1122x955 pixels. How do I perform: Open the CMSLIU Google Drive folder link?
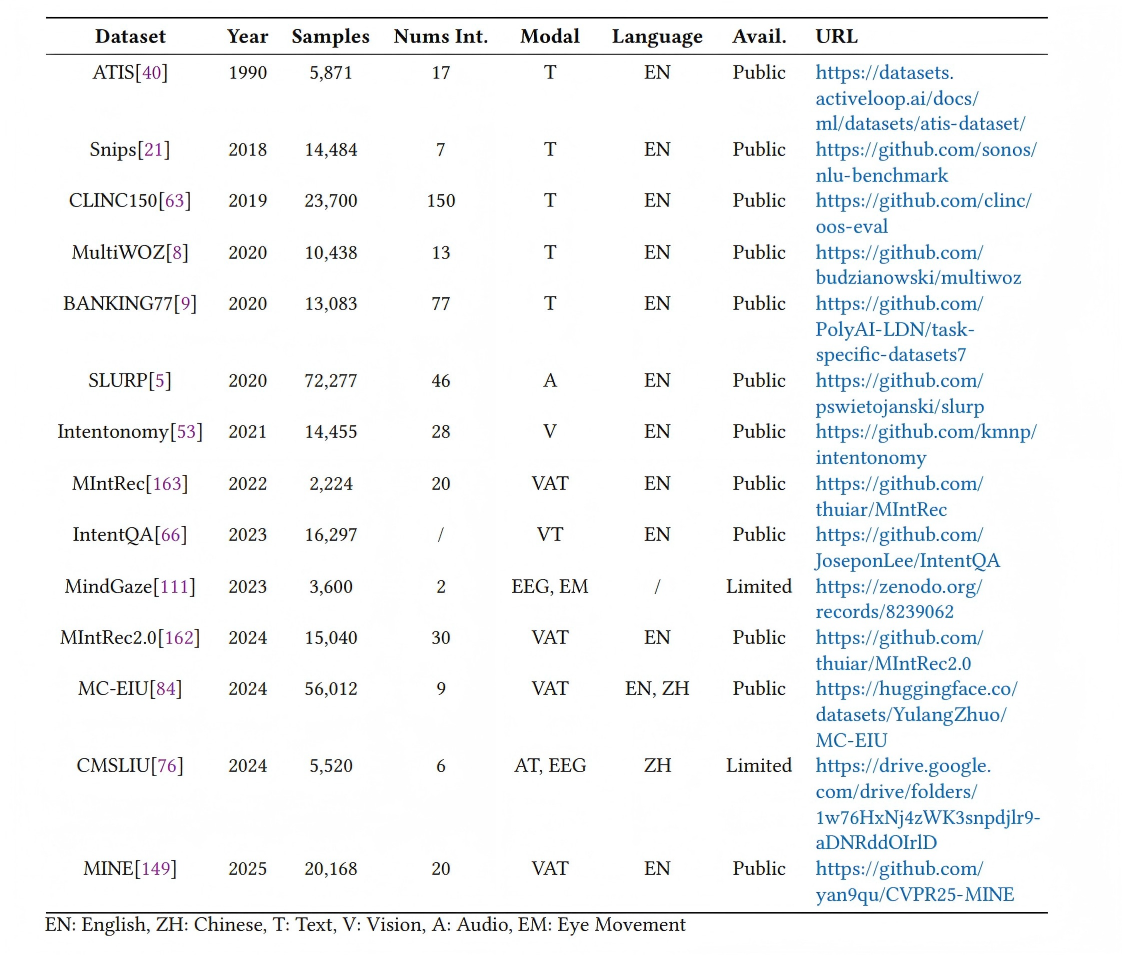point(927,804)
